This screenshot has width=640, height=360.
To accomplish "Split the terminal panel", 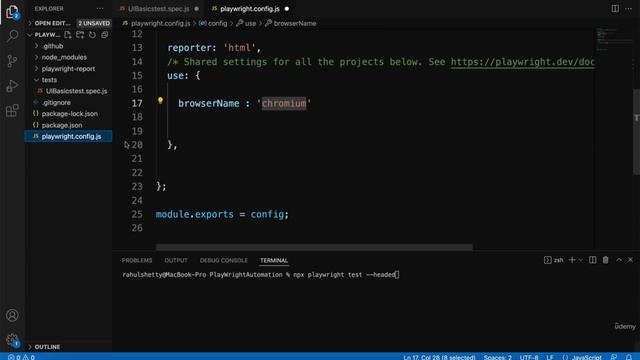I will [x=592, y=260].
